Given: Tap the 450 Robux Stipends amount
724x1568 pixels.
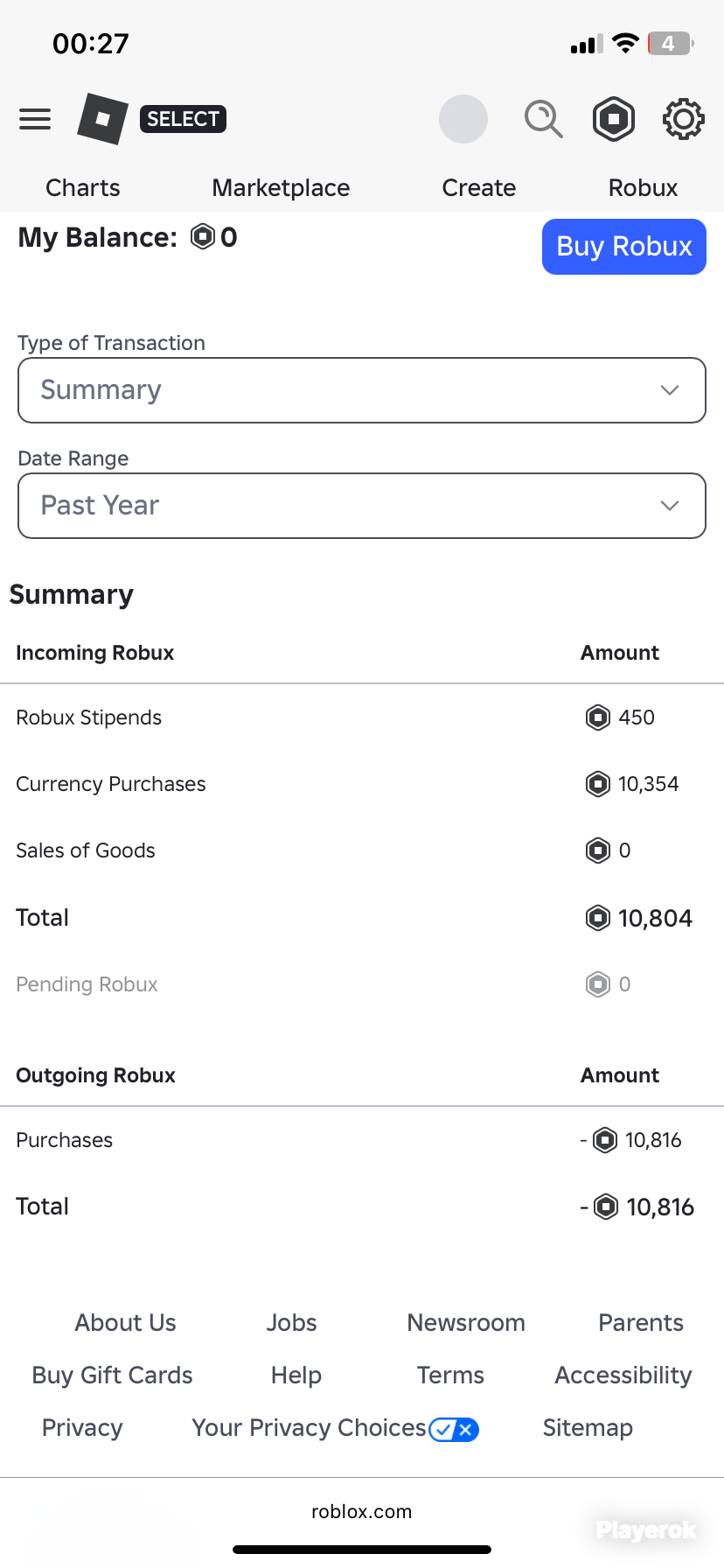Looking at the screenshot, I should [x=637, y=717].
